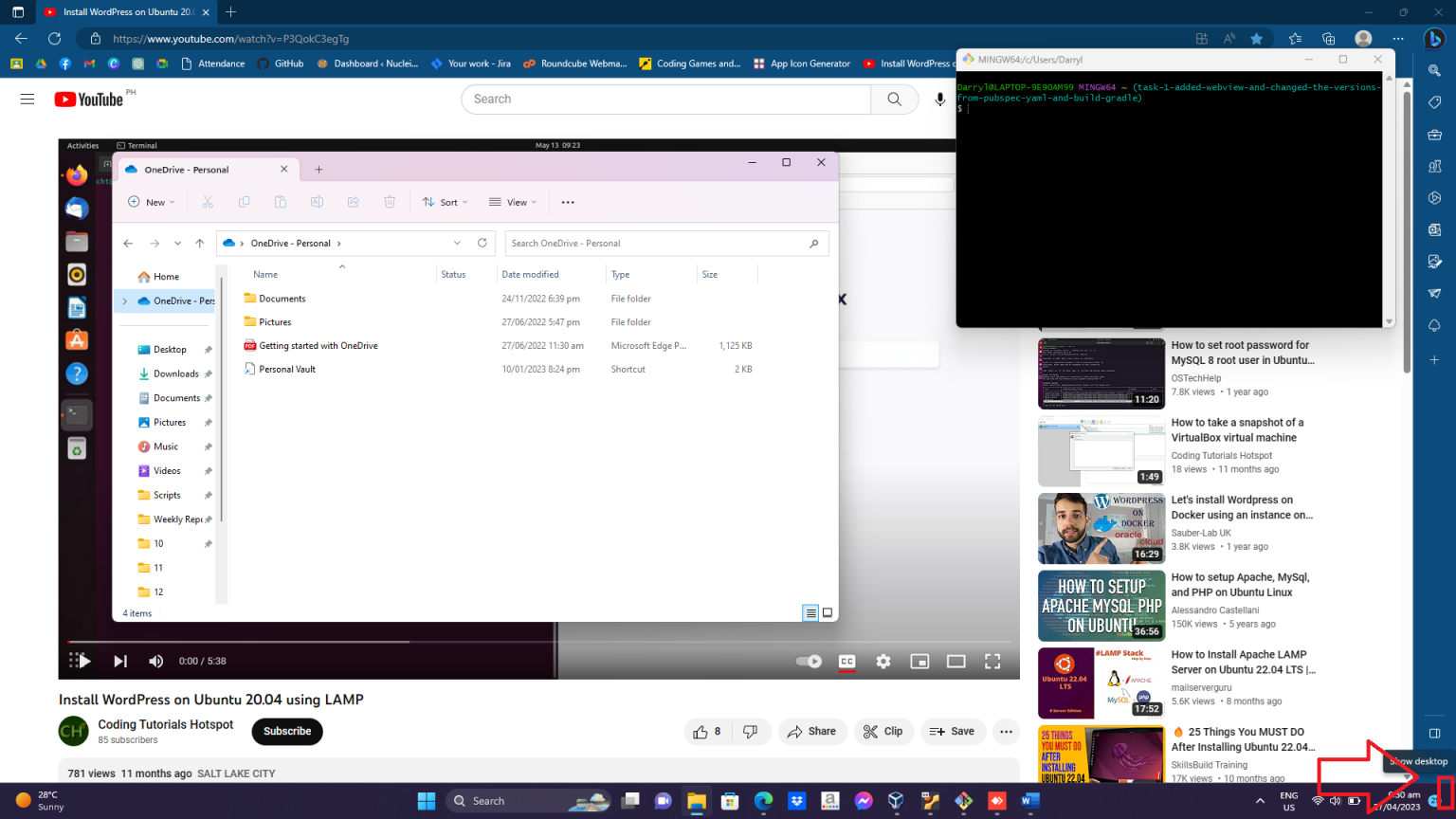Click the YouTube video settings gear icon
1456x819 pixels.
[883, 662]
